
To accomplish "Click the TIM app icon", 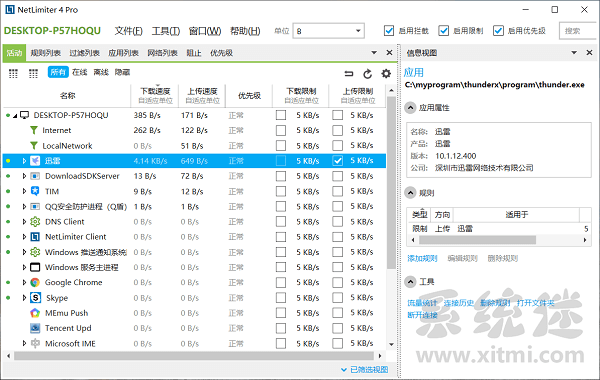I will 35,191.
